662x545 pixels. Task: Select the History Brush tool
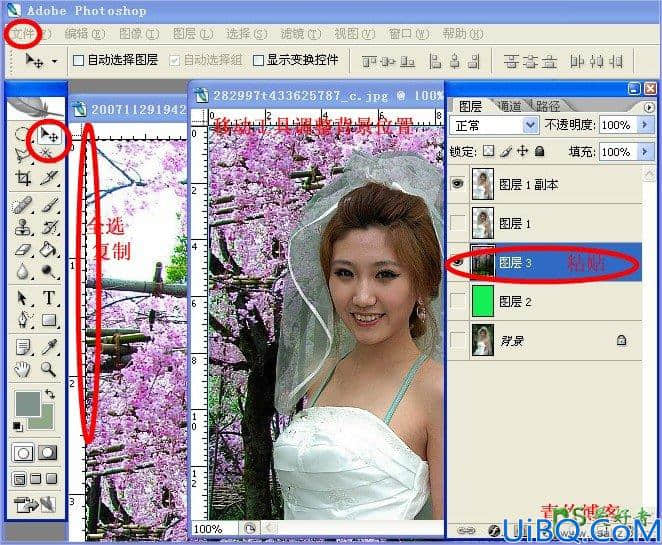click(49, 227)
